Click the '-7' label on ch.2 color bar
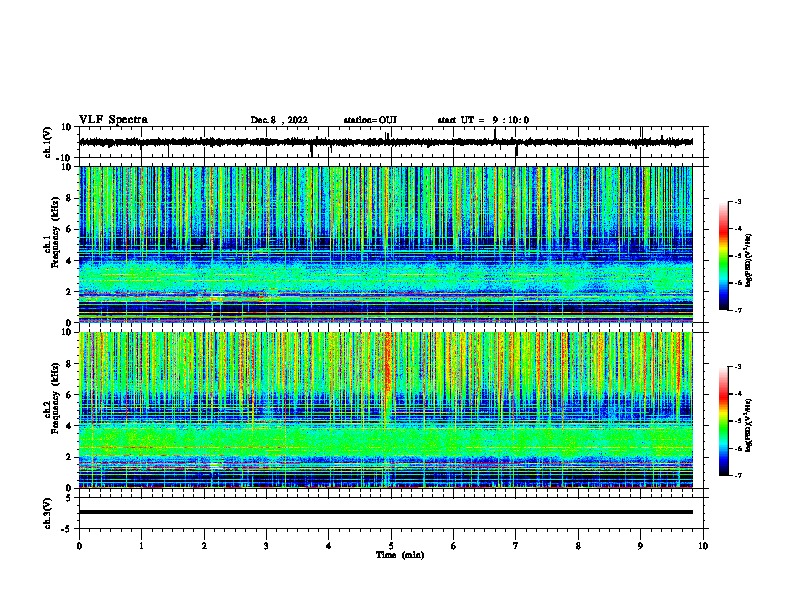Viewport: 792px width, 612px height. [738, 476]
